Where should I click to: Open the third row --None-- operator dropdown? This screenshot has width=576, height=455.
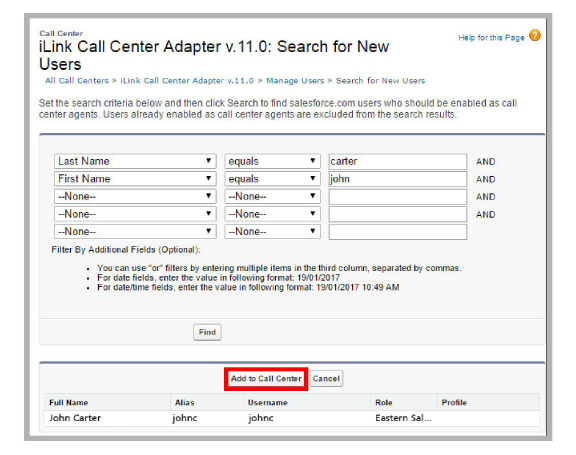coord(272,196)
